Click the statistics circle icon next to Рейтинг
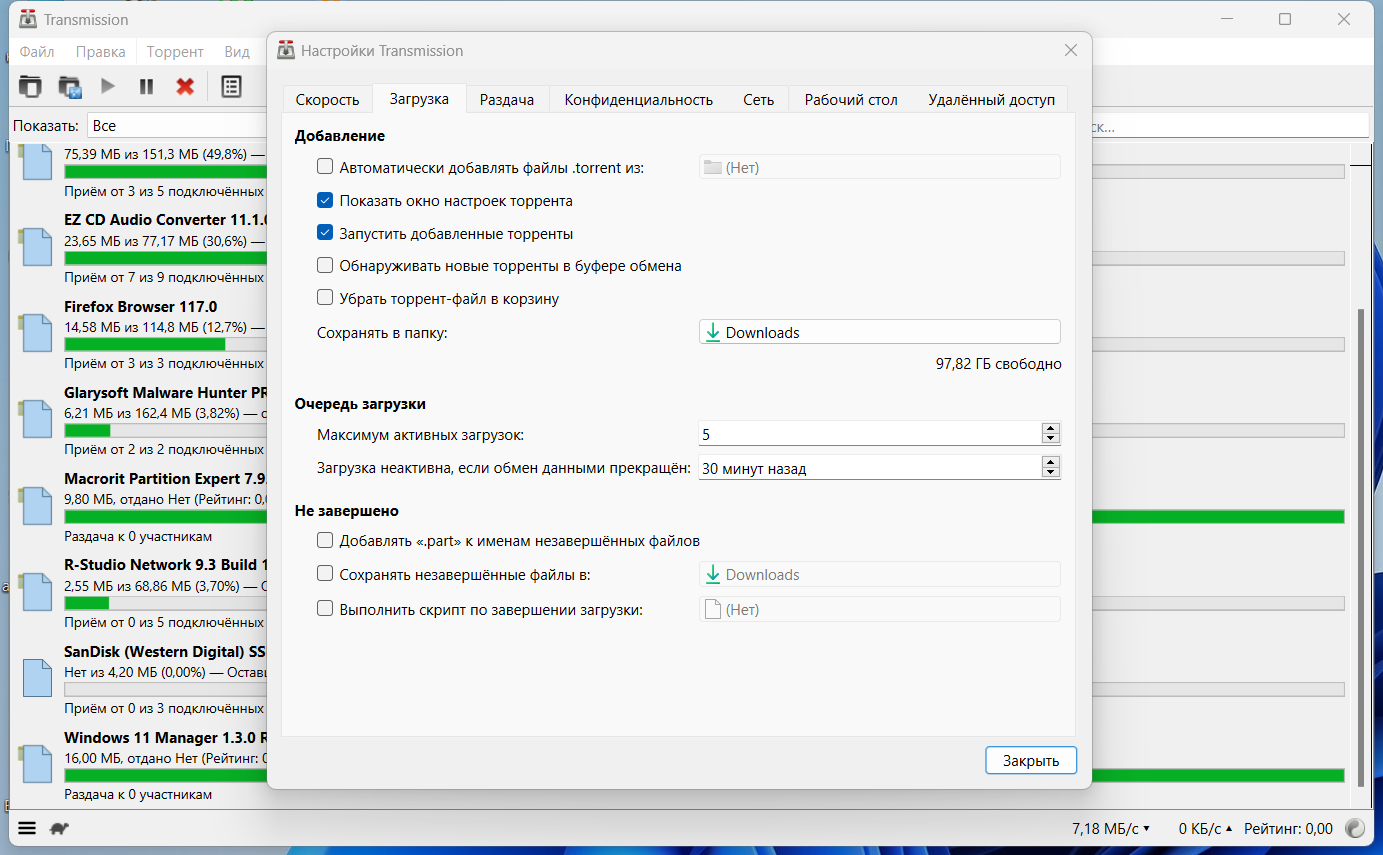The image size is (1383, 855). pyautogui.click(x=1355, y=828)
